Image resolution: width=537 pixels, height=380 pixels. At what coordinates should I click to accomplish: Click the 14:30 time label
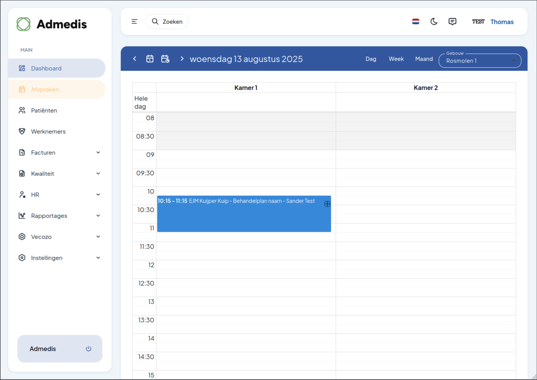[146, 357]
